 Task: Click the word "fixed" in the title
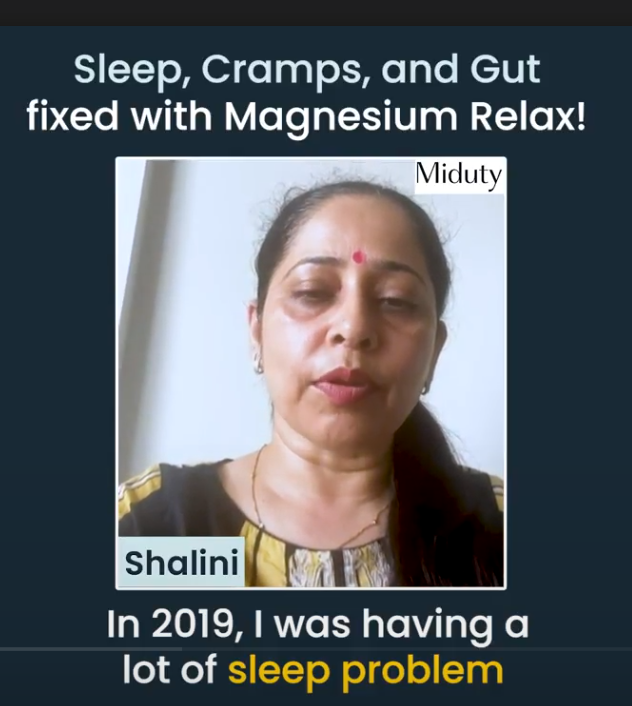72,116
